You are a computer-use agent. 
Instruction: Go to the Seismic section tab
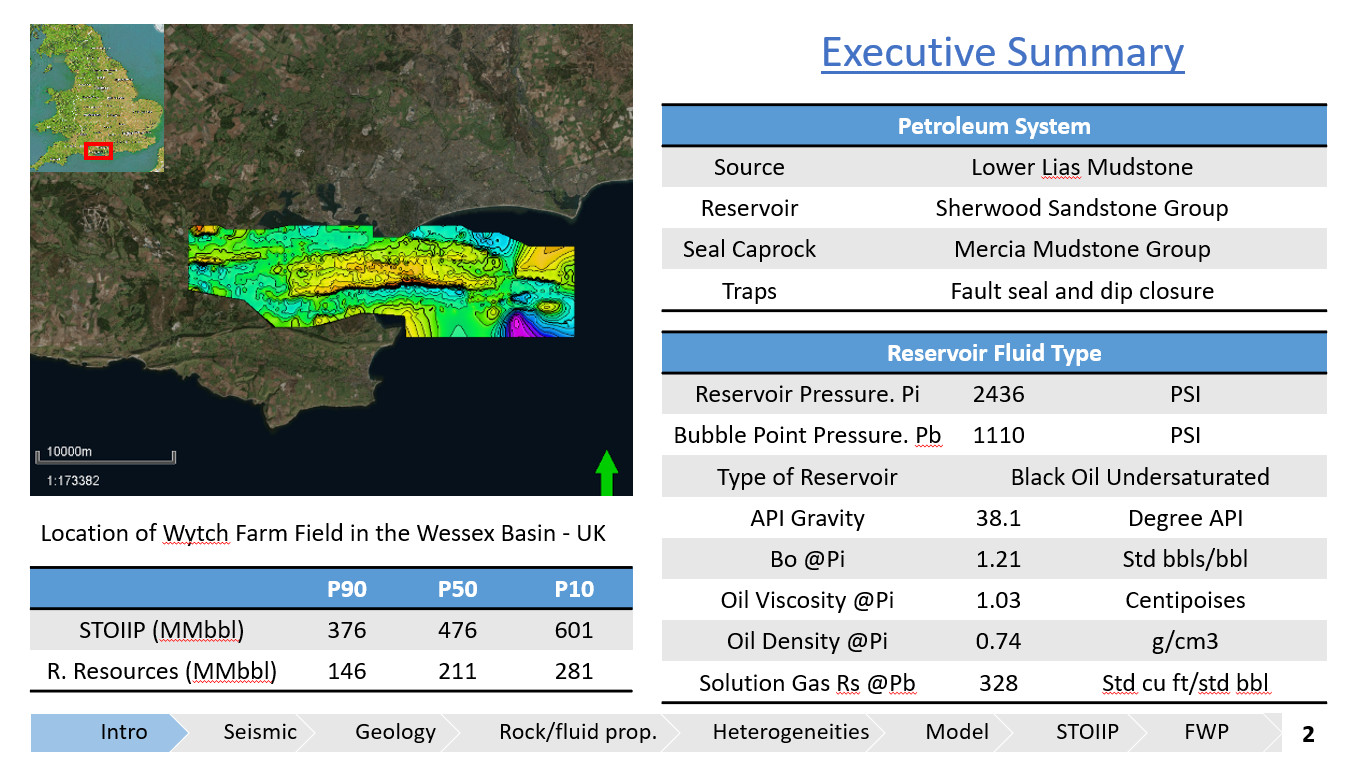click(x=260, y=732)
